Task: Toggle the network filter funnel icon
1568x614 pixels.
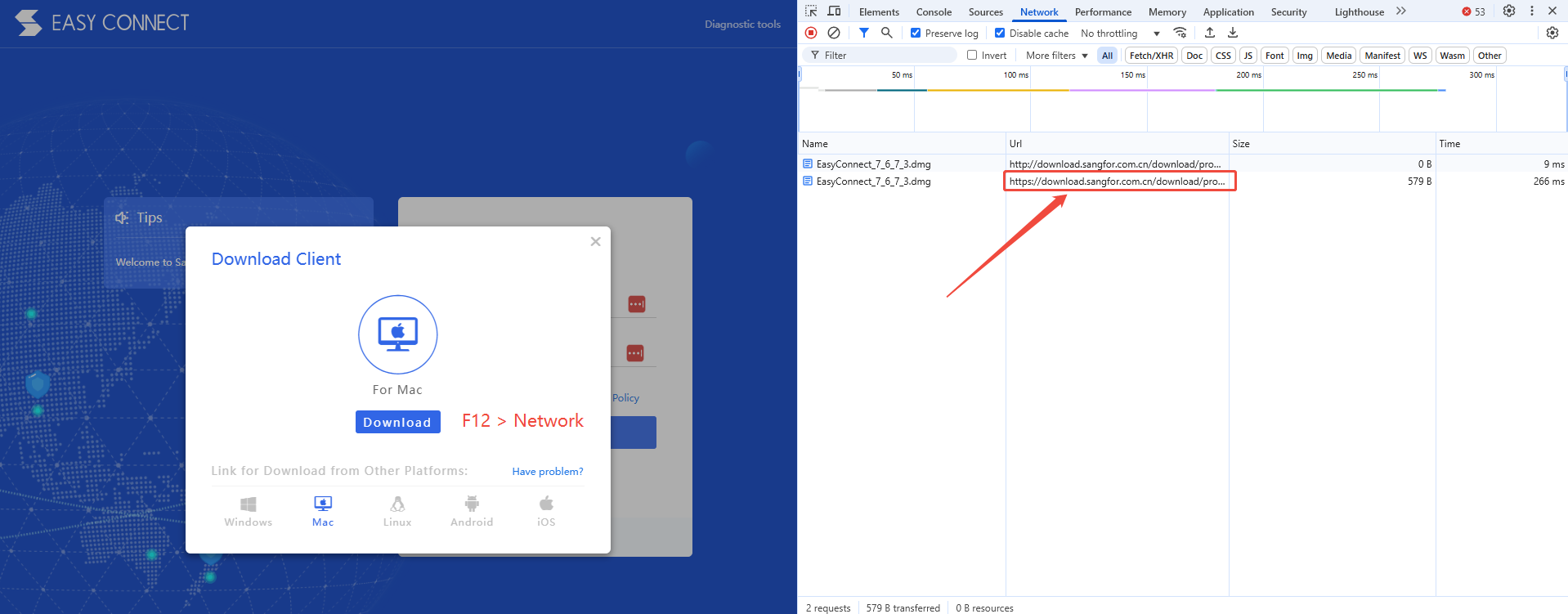Action: click(x=864, y=33)
